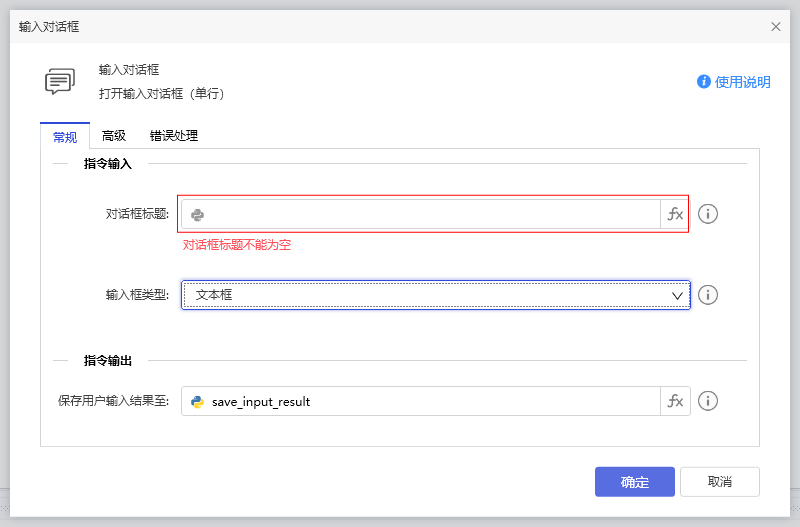800x527 pixels.
Task: Click the blue info icon beside 使用说明
Action: [x=704, y=82]
